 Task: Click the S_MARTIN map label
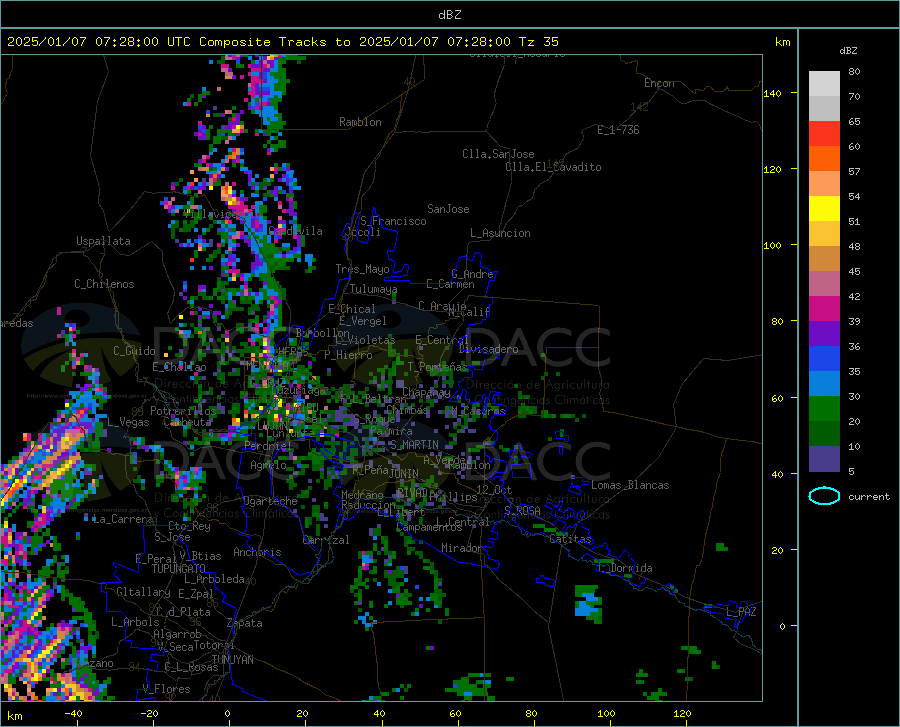click(414, 445)
